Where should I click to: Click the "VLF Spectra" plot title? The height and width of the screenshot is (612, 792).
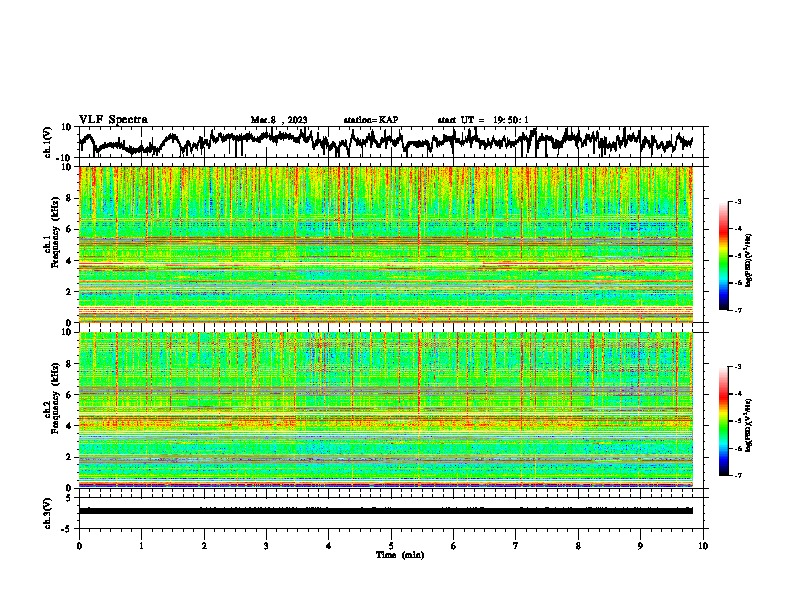pos(113,120)
